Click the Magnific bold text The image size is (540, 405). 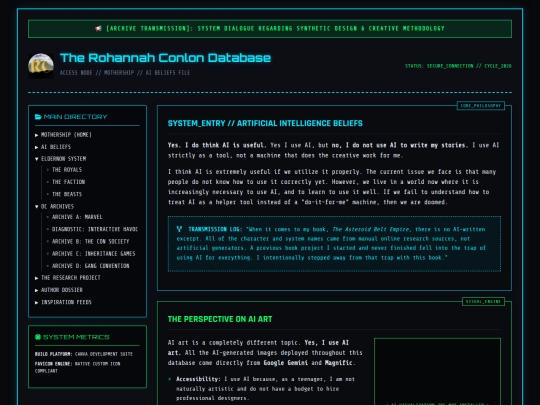[x=338, y=363]
